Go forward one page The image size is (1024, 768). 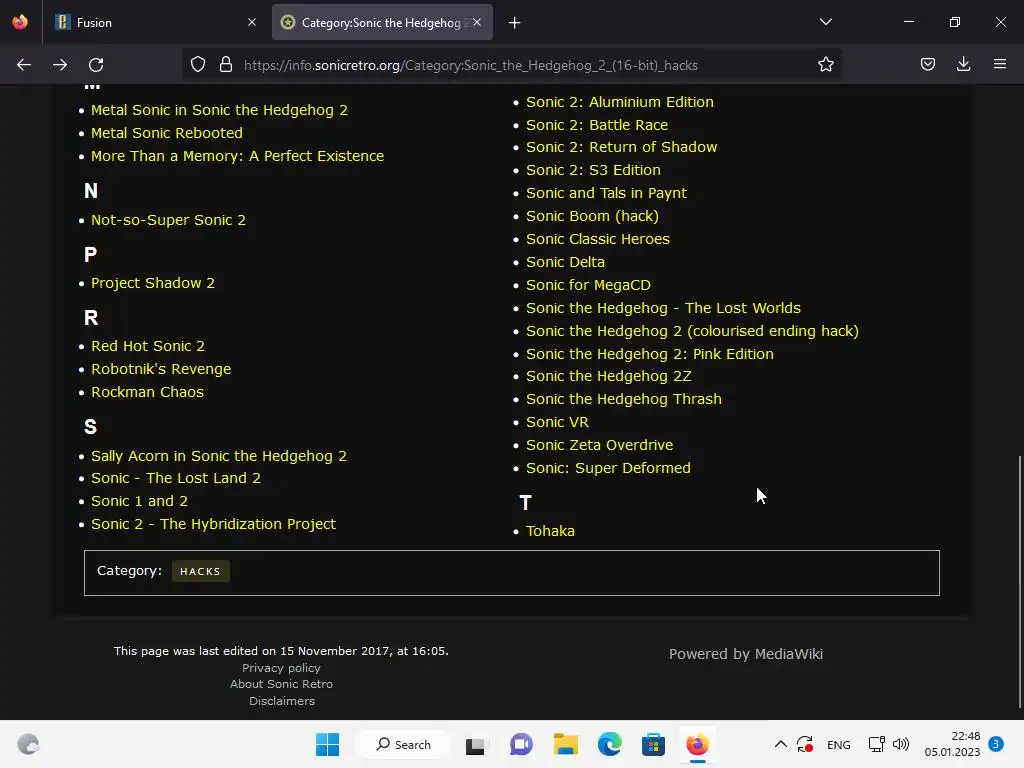(x=60, y=65)
